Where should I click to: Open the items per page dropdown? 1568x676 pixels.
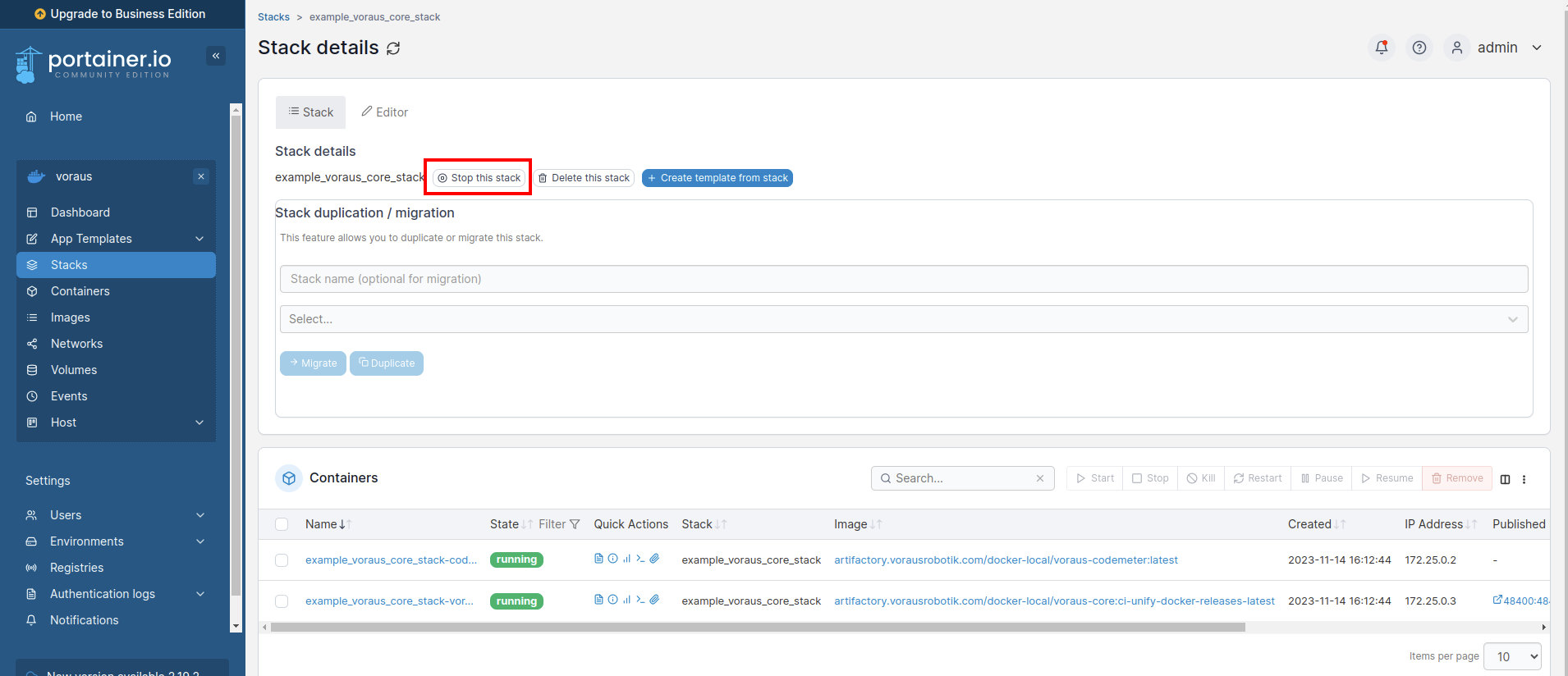[x=1512, y=656]
